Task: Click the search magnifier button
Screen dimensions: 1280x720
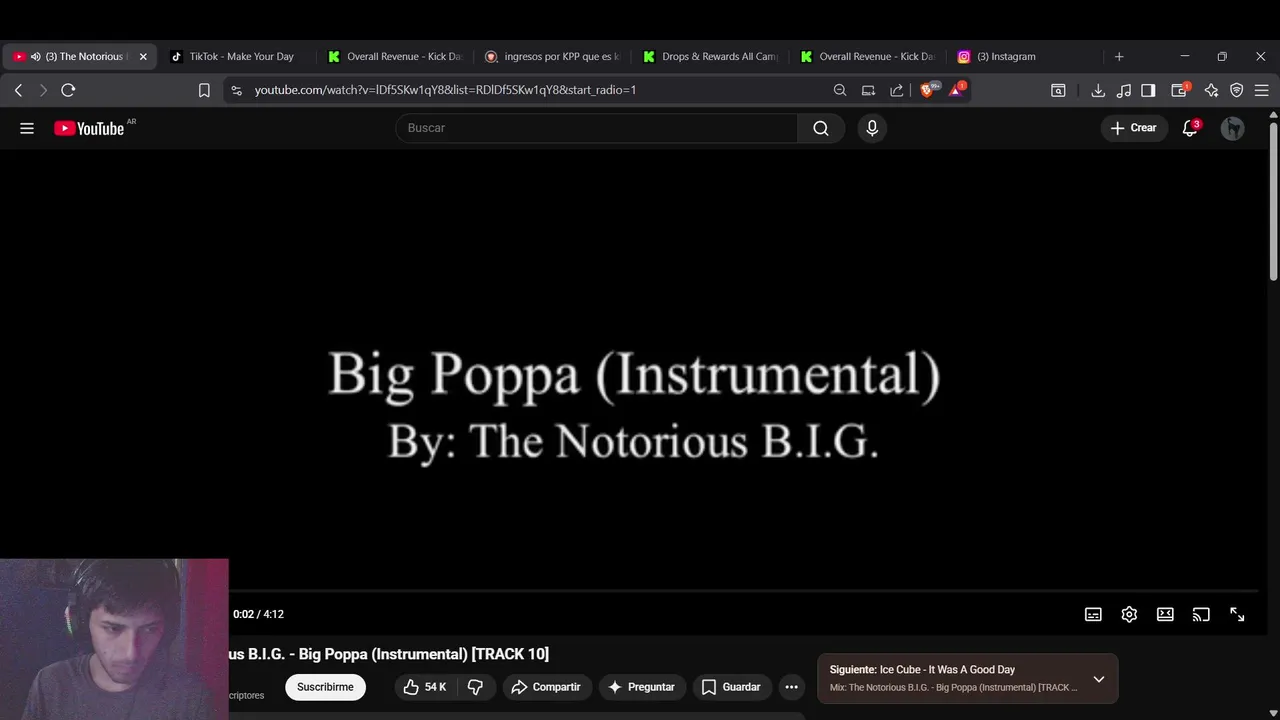Action: pyautogui.click(x=821, y=128)
